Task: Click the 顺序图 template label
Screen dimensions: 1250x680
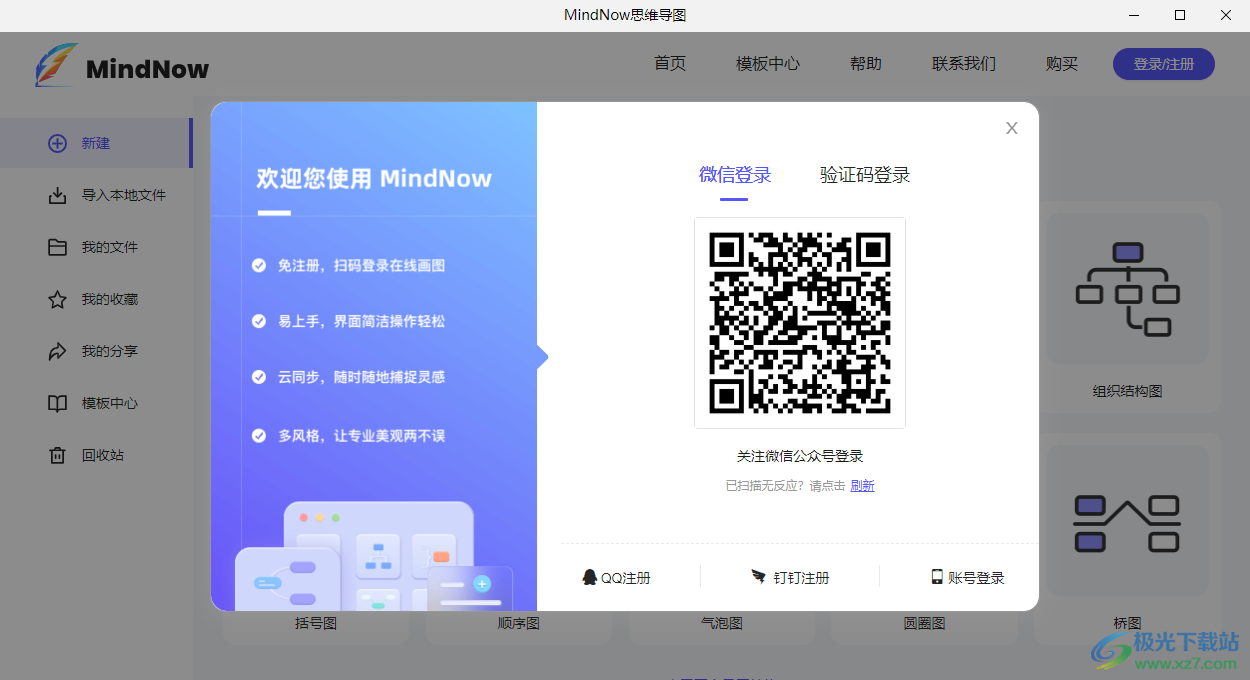Action: (519, 623)
